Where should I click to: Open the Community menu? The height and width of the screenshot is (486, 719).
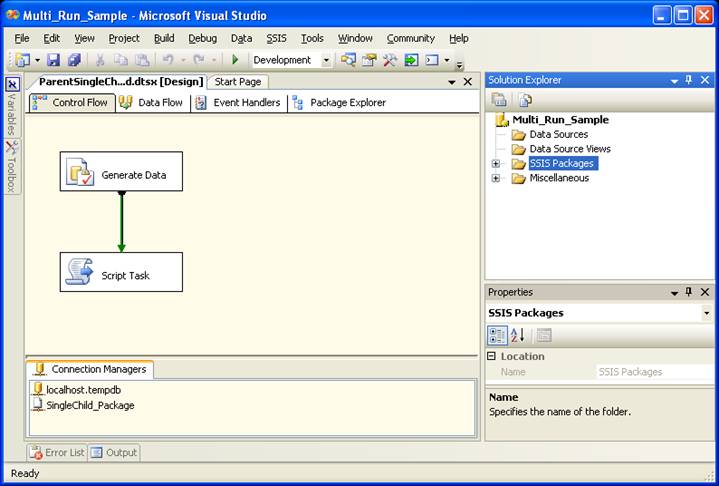click(410, 39)
